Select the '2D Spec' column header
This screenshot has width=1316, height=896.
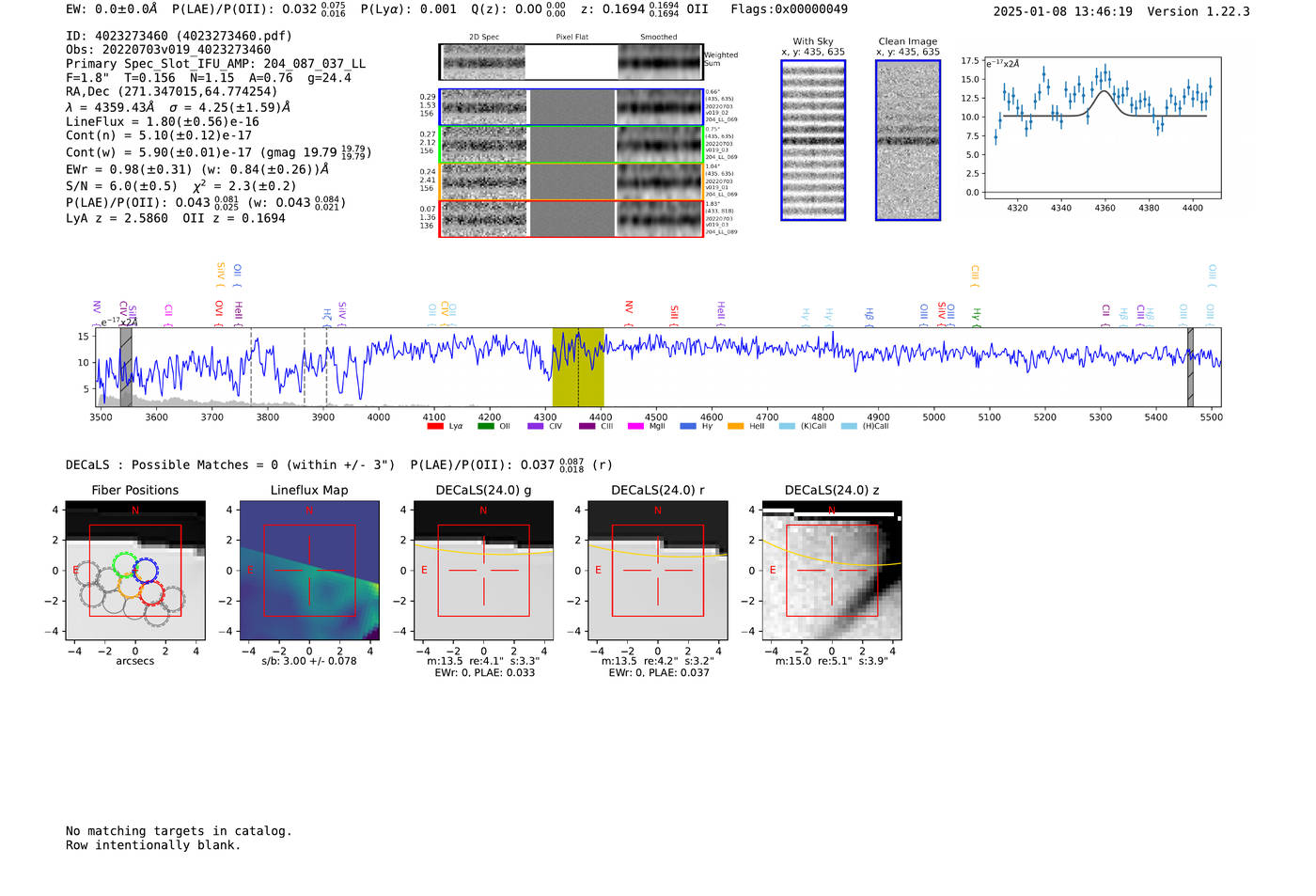click(x=484, y=37)
